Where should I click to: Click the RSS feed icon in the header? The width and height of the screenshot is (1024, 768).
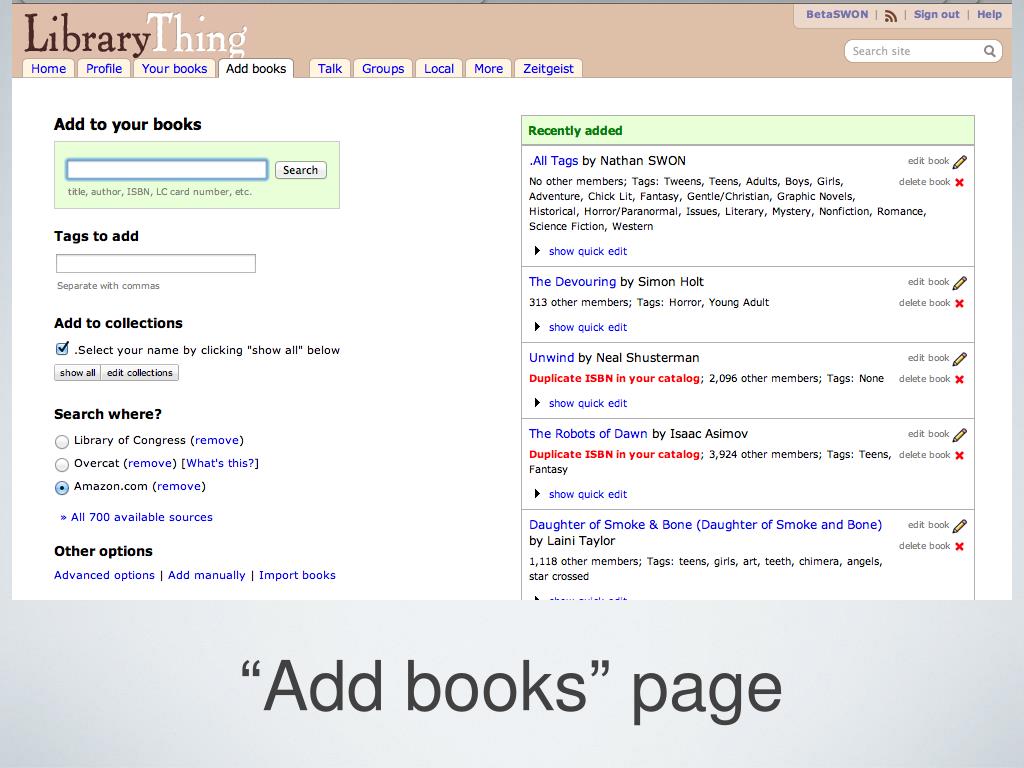891,16
